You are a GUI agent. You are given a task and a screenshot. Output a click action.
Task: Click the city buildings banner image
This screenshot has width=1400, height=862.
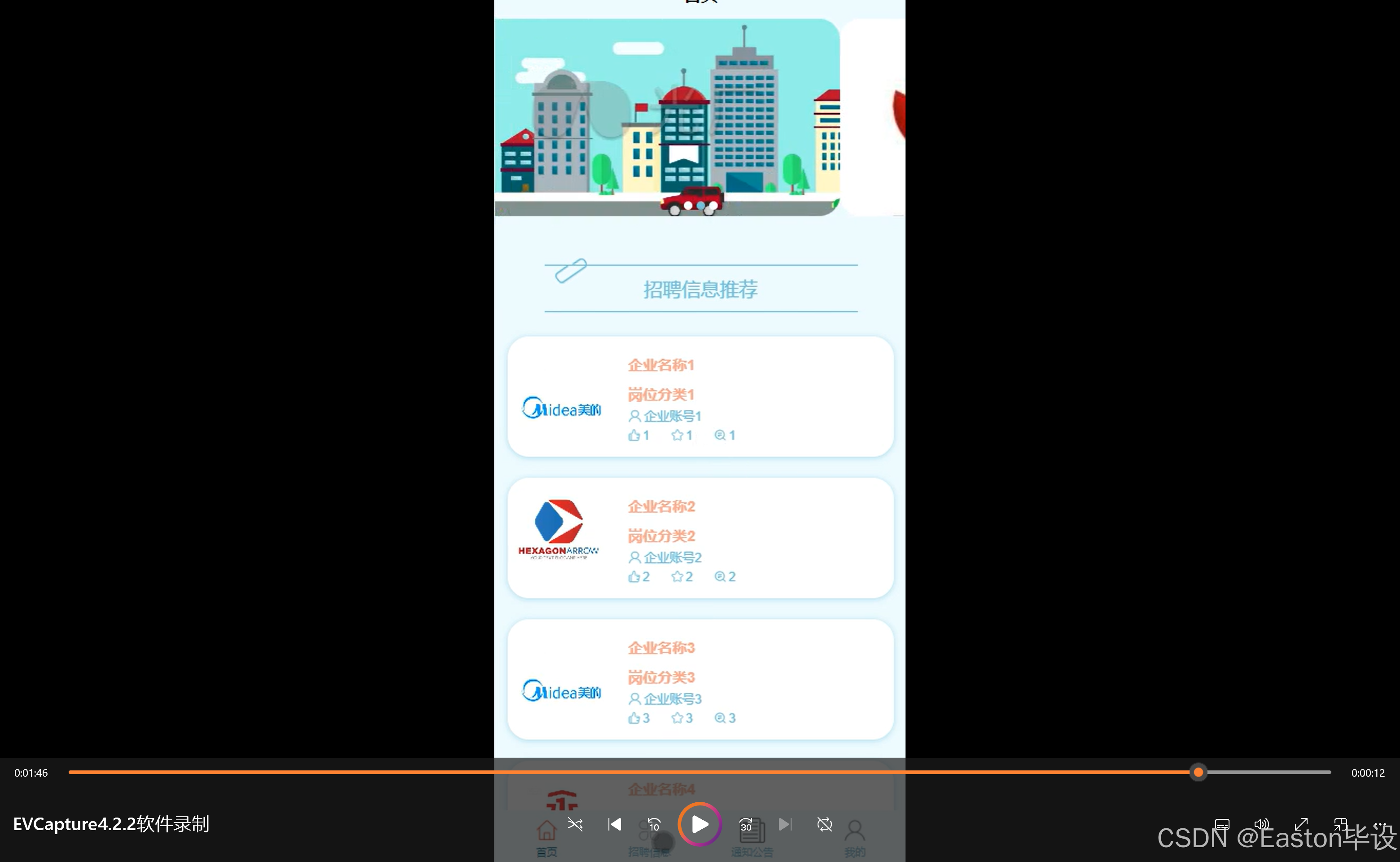click(x=667, y=118)
